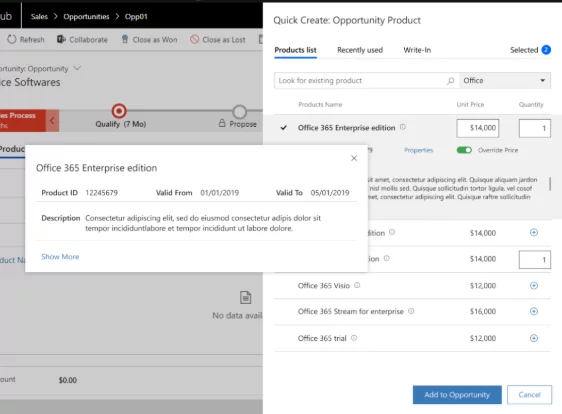Open info for Office 365 Stream for enterprise

pyautogui.click(x=411, y=311)
